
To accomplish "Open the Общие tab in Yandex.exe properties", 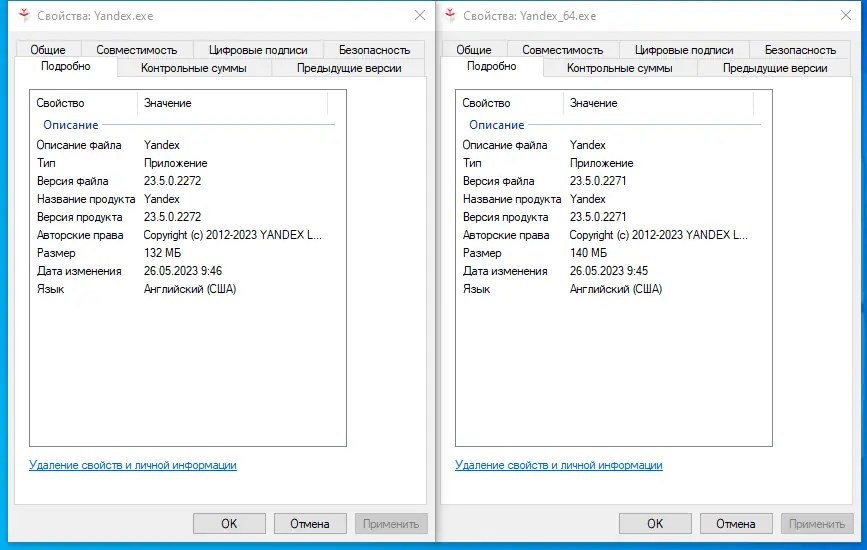I will (x=48, y=50).
